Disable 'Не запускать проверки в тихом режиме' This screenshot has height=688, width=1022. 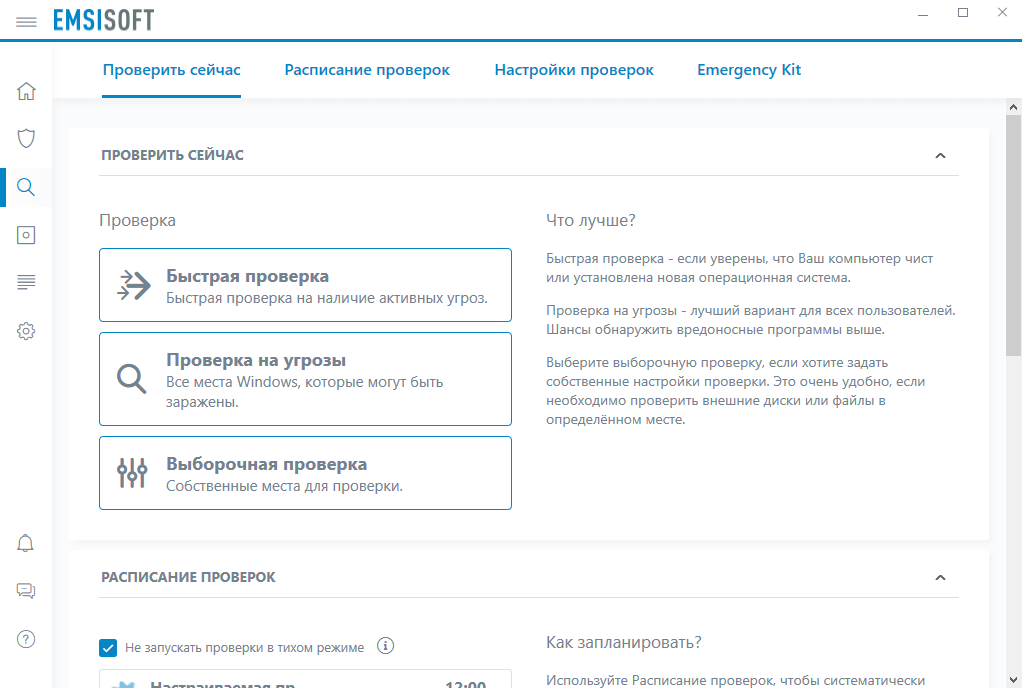pos(108,648)
